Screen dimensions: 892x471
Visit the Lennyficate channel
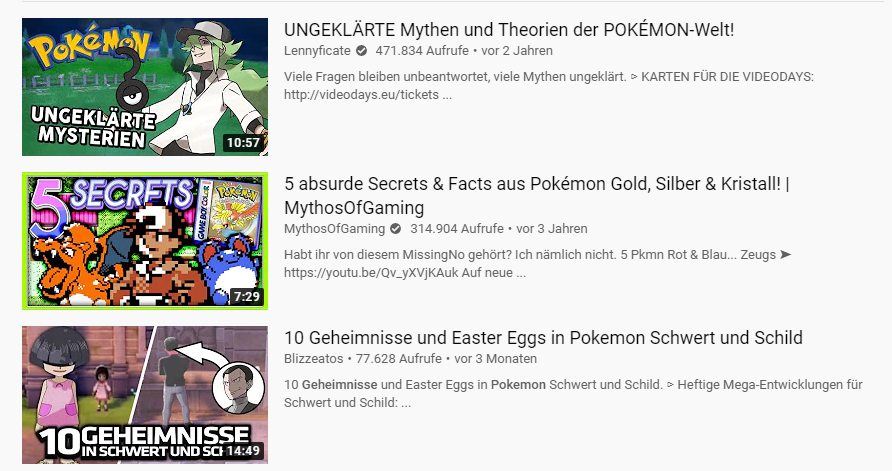click(x=317, y=51)
